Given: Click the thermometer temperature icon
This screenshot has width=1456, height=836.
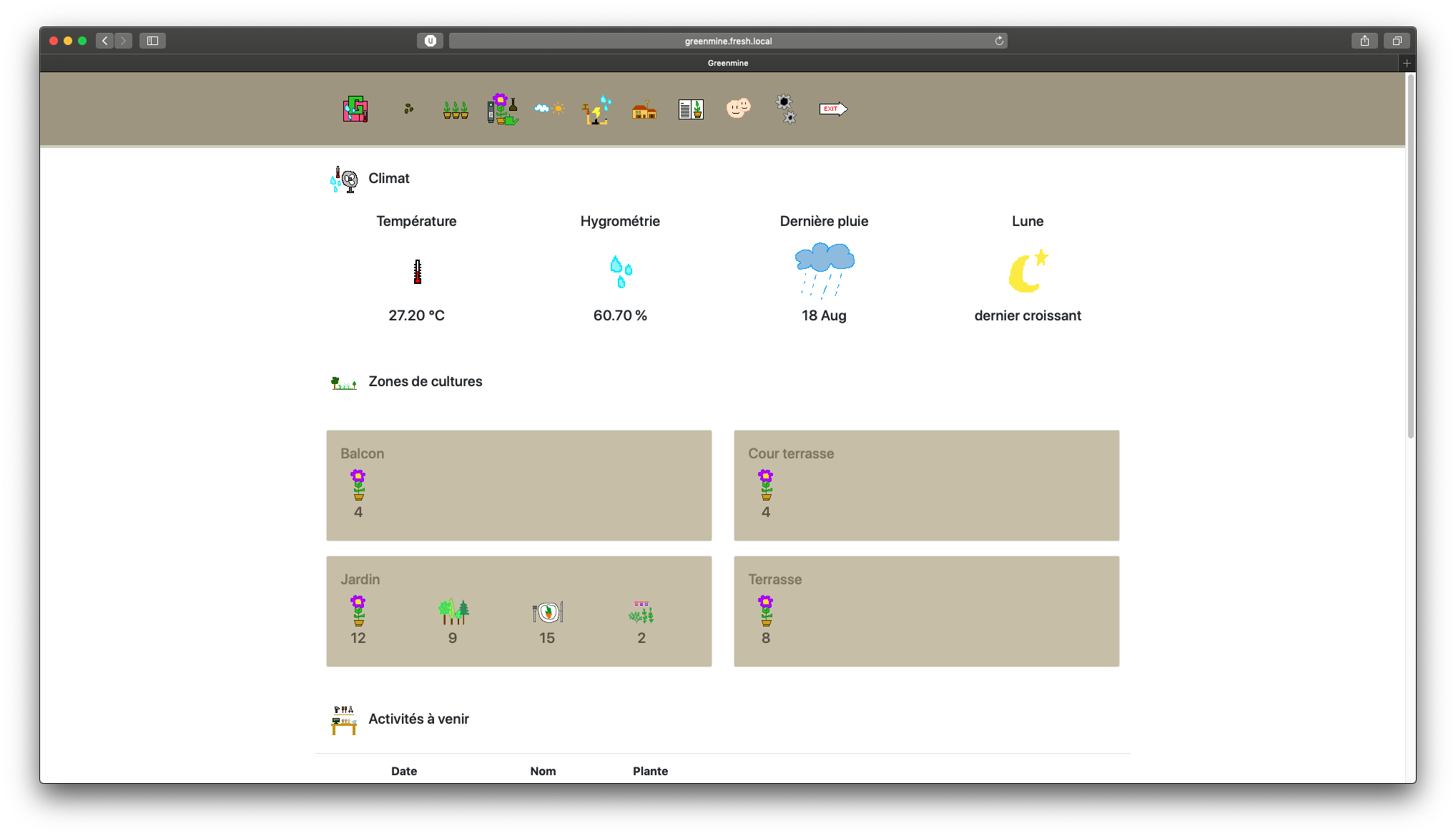Looking at the screenshot, I should click(417, 272).
